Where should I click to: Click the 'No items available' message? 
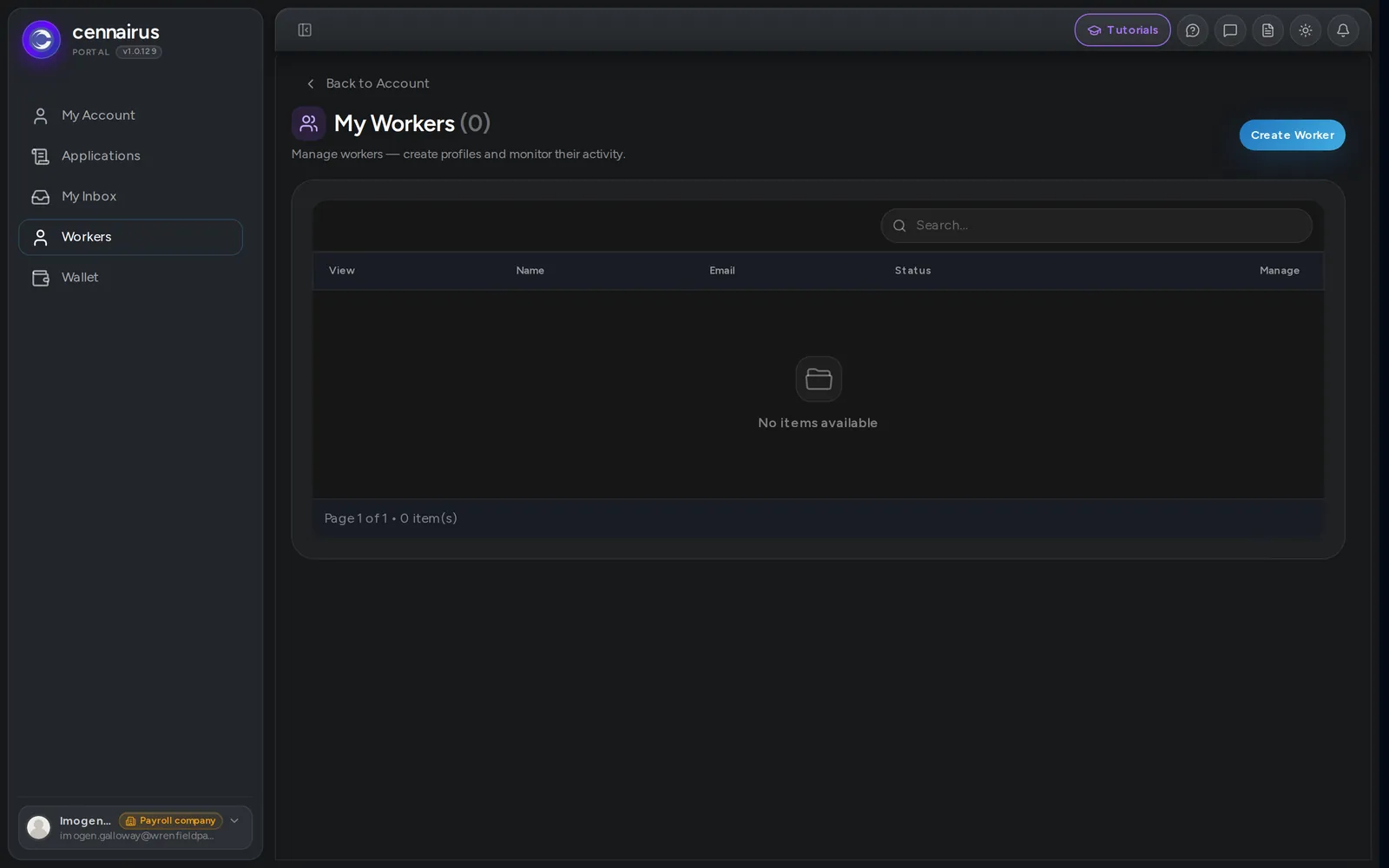(x=818, y=424)
